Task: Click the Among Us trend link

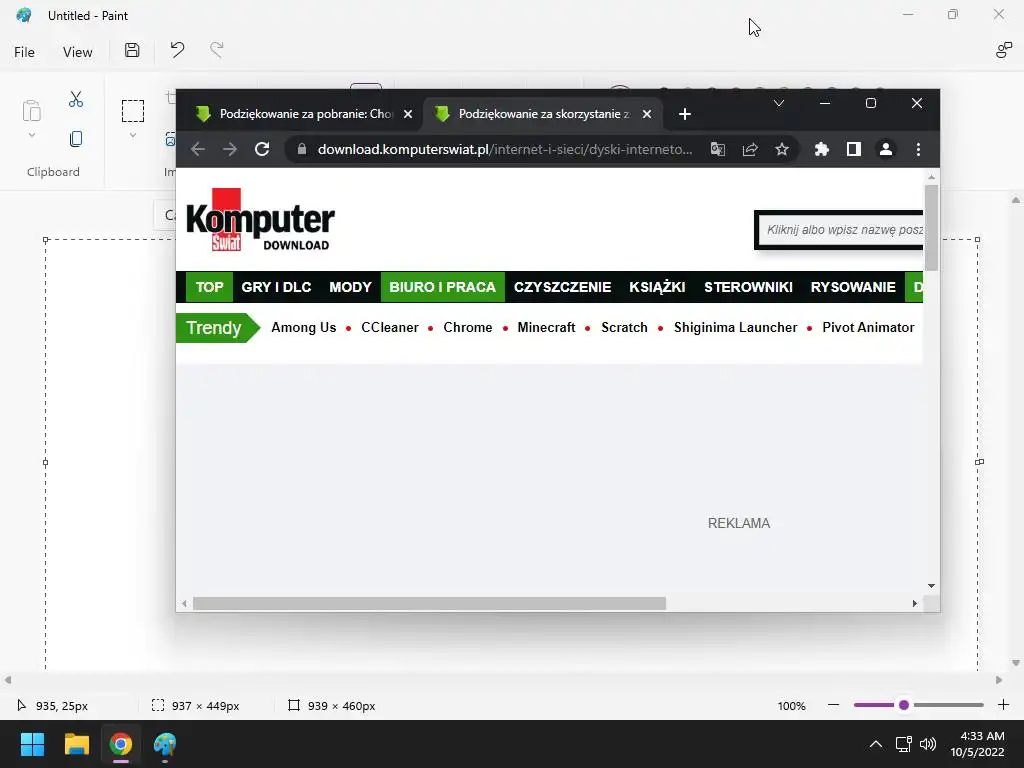Action: tap(304, 328)
